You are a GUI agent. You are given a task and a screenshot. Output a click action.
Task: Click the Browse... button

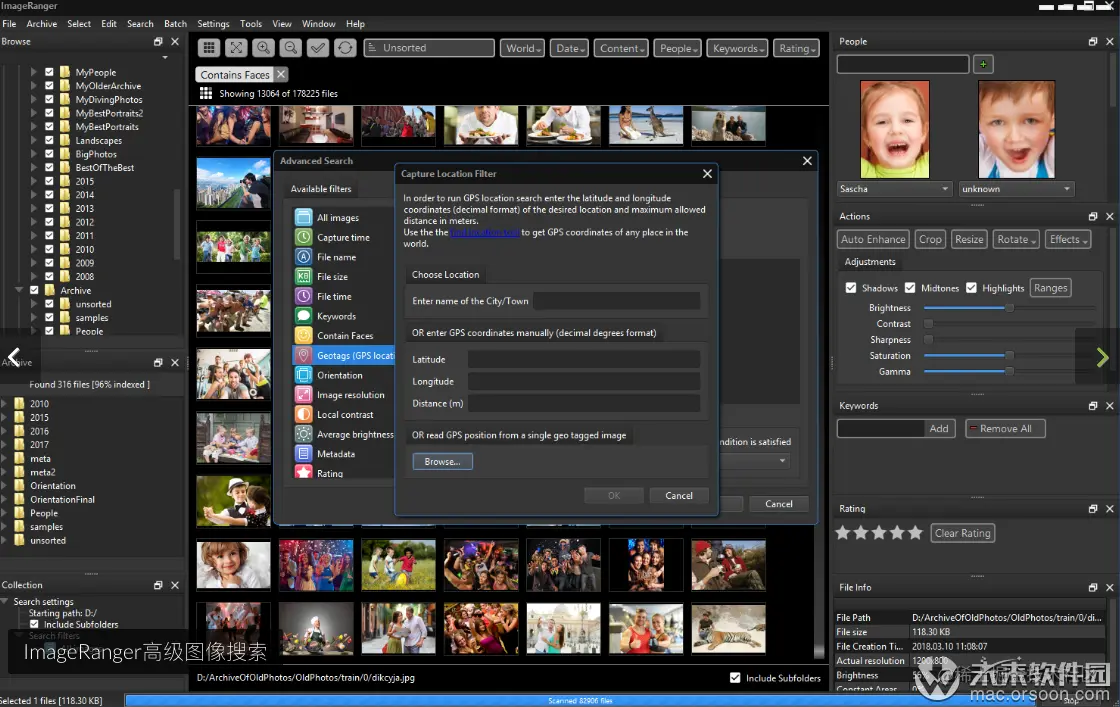(442, 461)
